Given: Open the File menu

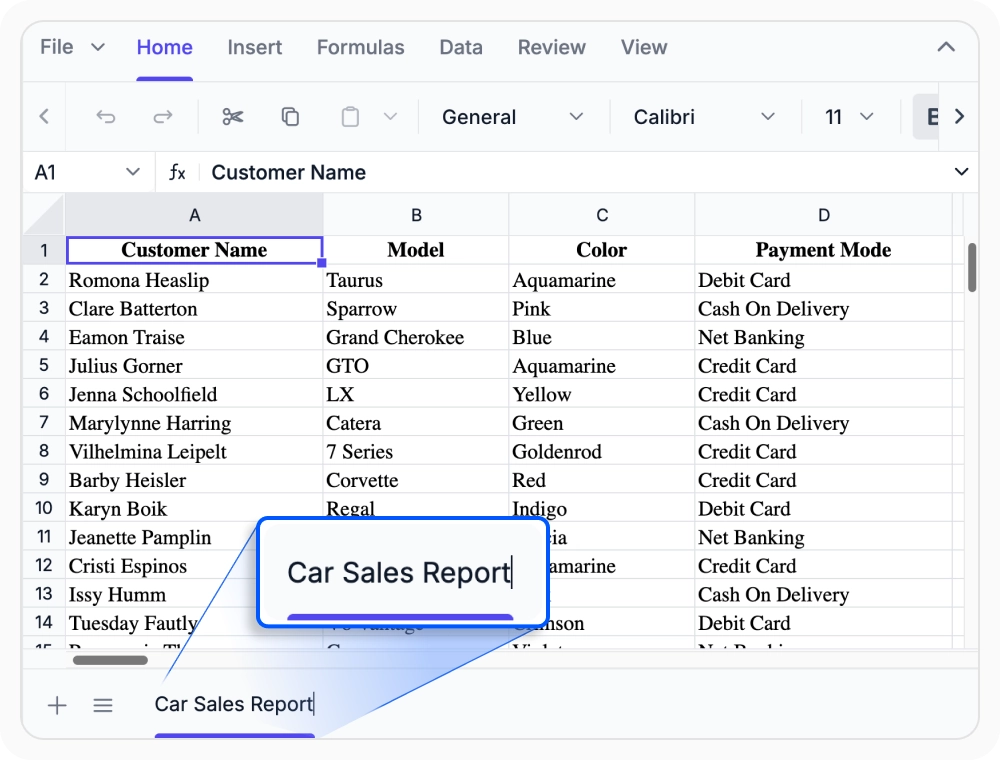Looking at the screenshot, I should point(57,47).
